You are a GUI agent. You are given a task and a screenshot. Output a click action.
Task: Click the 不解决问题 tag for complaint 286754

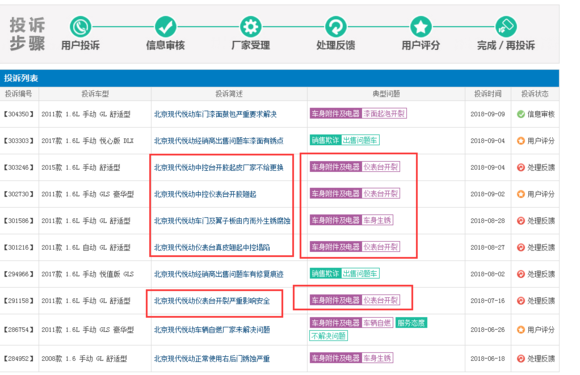(x=328, y=336)
